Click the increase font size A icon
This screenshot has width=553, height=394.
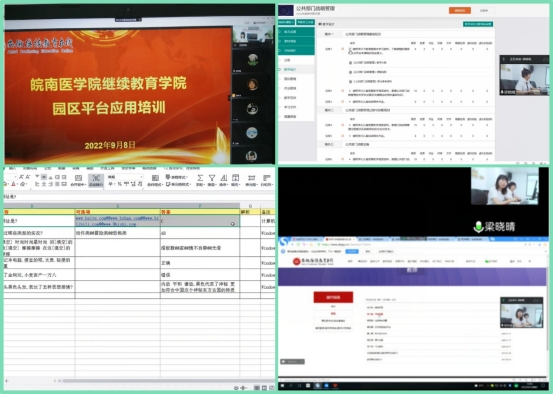point(22,176)
